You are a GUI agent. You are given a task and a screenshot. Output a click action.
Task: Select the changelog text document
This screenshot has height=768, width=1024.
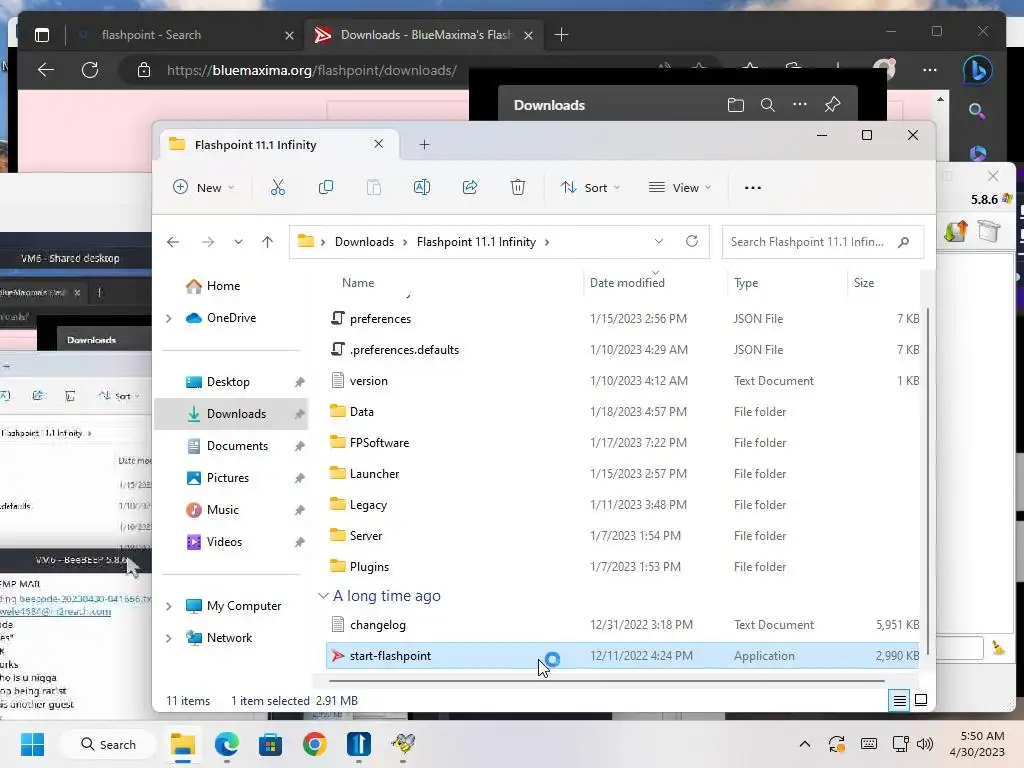click(622, 625)
